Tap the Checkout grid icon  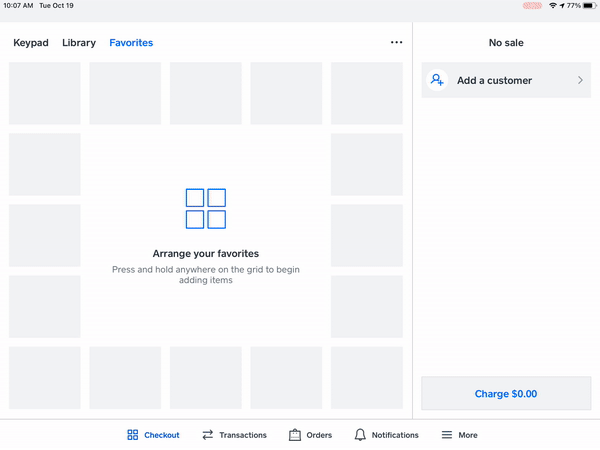point(132,435)
